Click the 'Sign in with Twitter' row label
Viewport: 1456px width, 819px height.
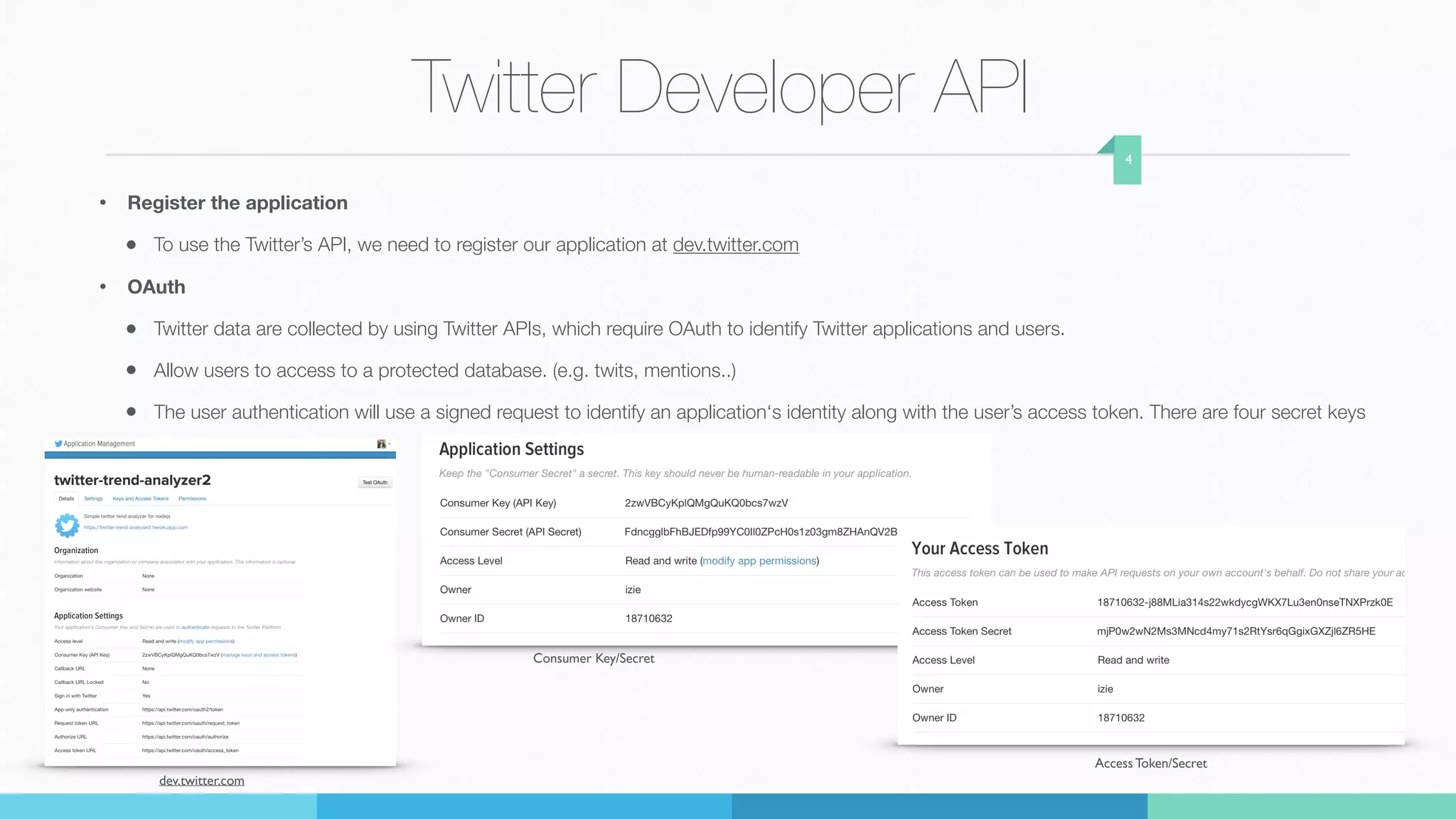pos(75,696)
